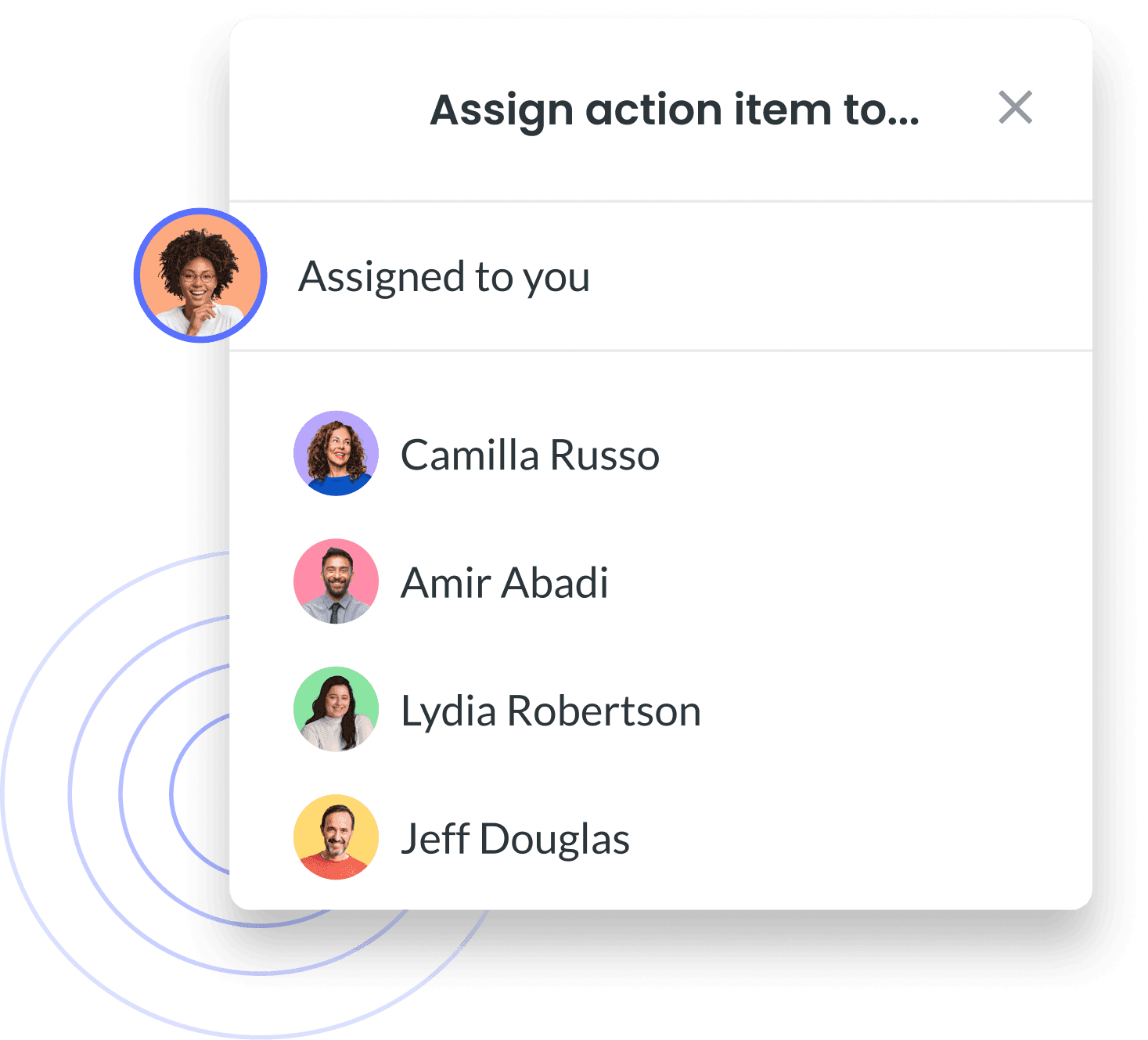Pick the Jeff Douglas name label
The image size is (1148, 1040).
point(515,840)
